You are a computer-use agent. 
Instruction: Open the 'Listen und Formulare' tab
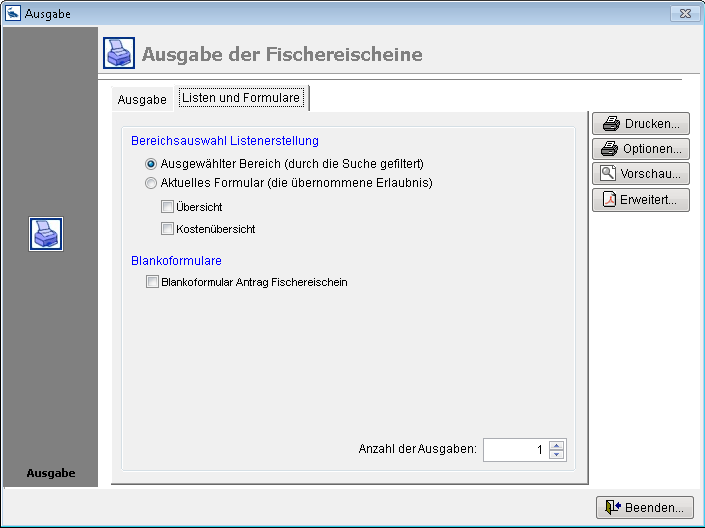tap(241, 99)
